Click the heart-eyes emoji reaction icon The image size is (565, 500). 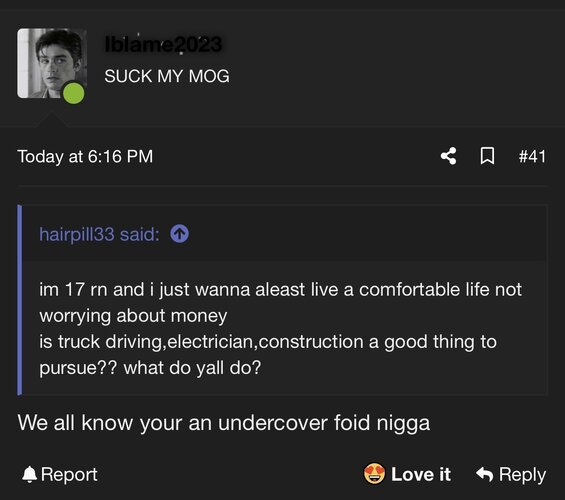point(374,474)
